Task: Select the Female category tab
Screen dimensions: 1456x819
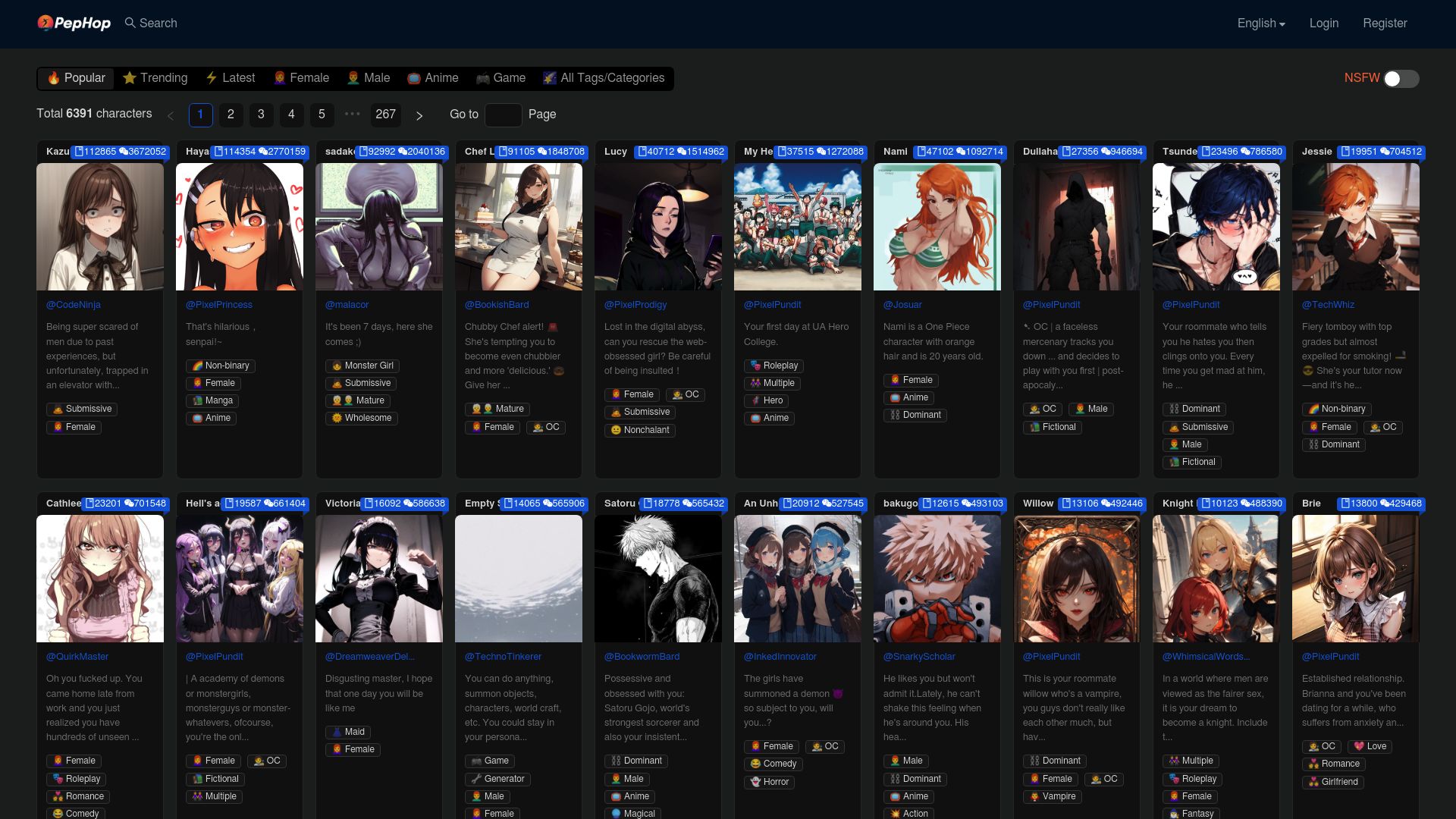Action: coord(301,78)
